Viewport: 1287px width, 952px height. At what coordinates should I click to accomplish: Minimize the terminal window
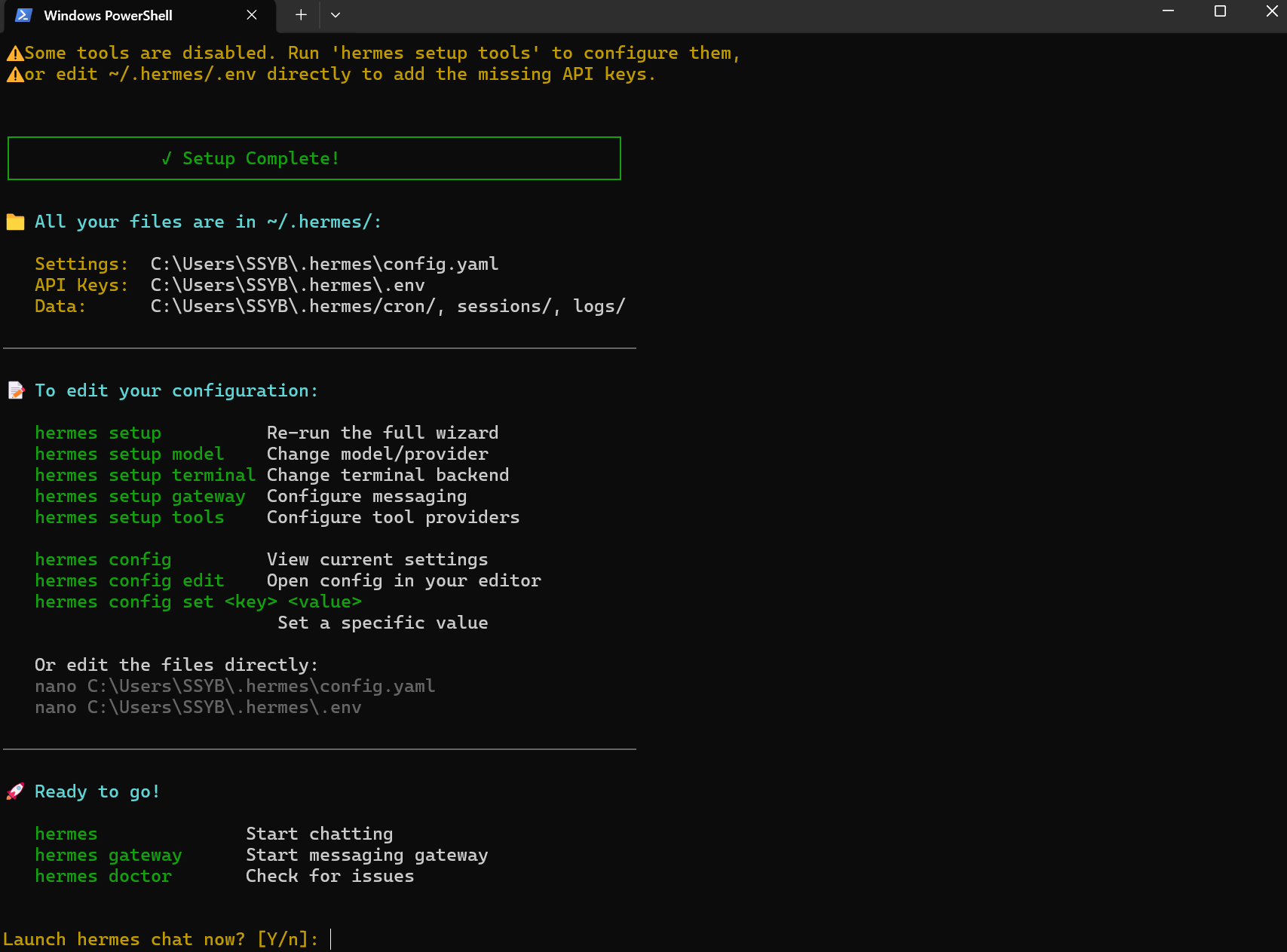click(x=1168, y=11)
